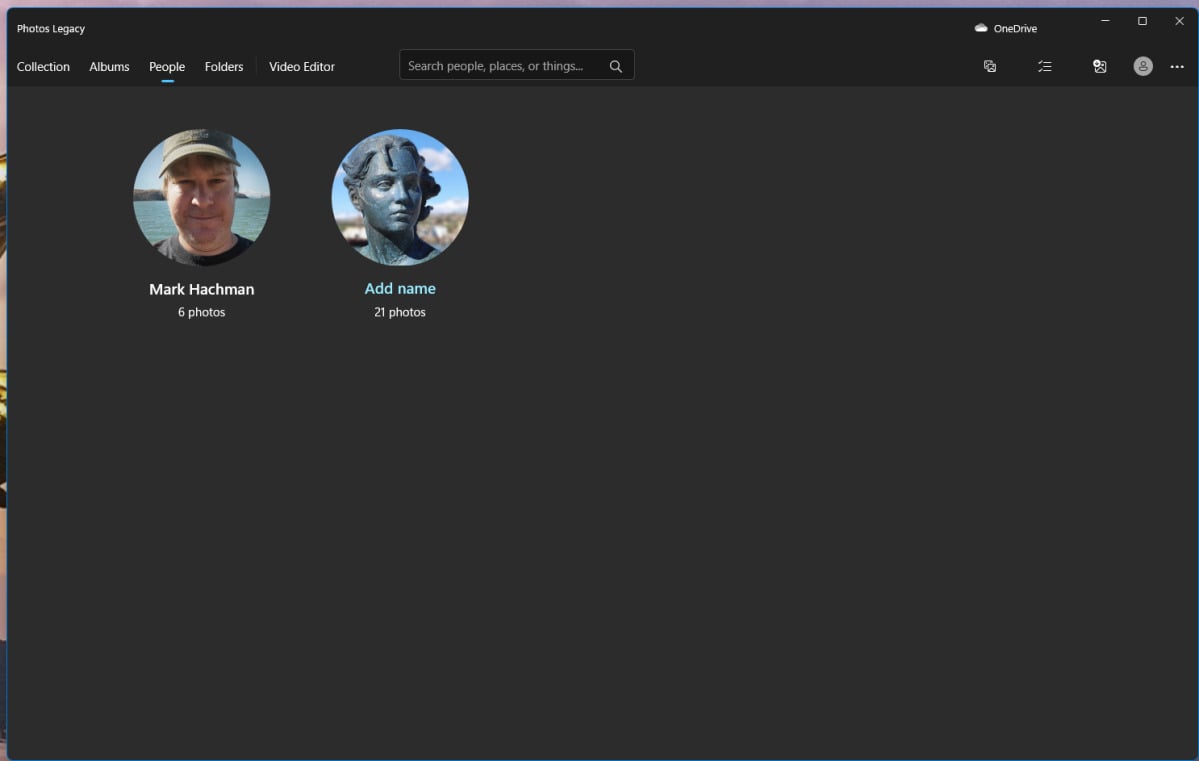Click the search magnifier icon
Screen dimensions: 1199x761
click(616, 67)
